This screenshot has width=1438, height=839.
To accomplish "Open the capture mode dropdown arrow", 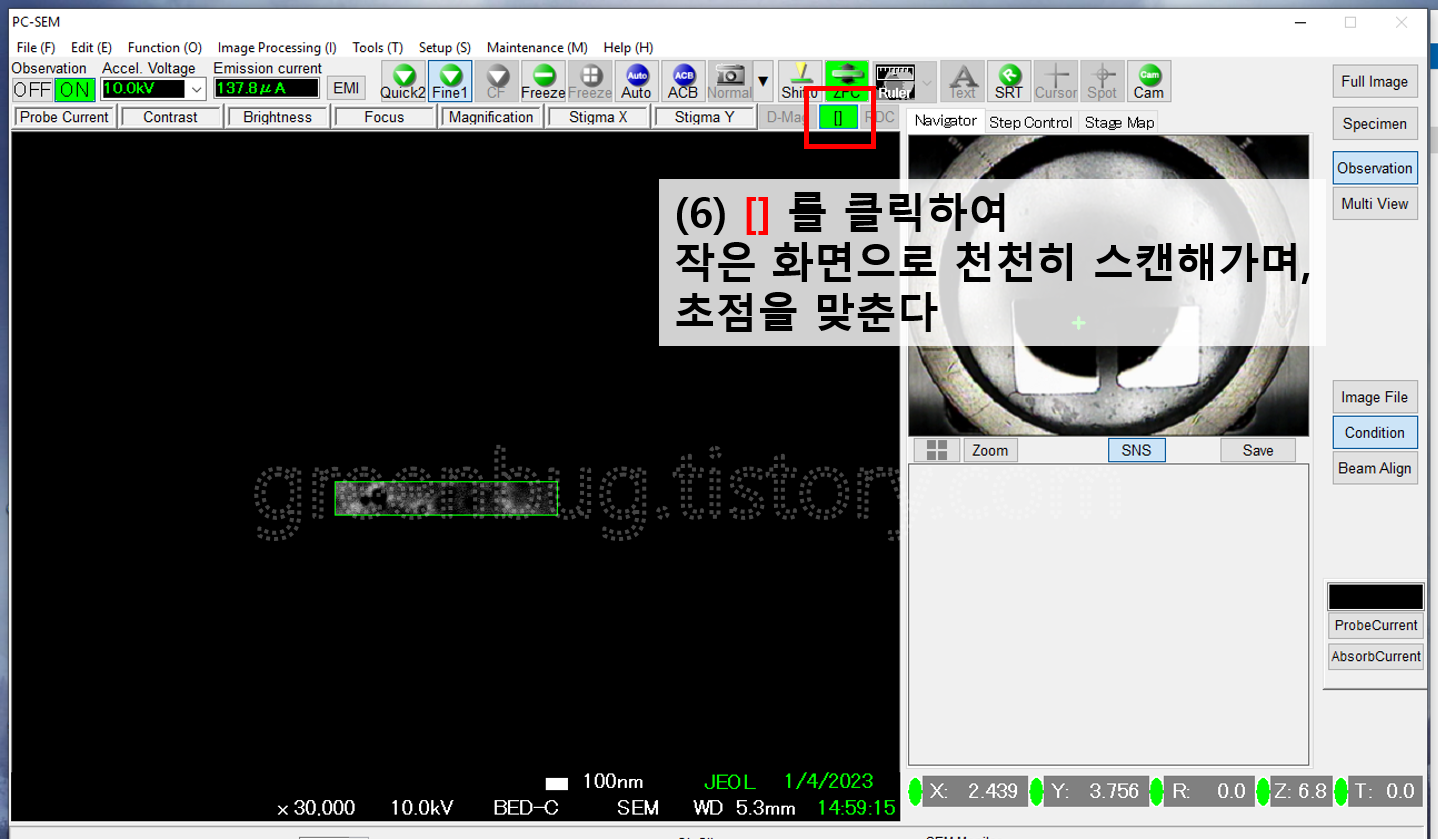I will pos(764,81).
